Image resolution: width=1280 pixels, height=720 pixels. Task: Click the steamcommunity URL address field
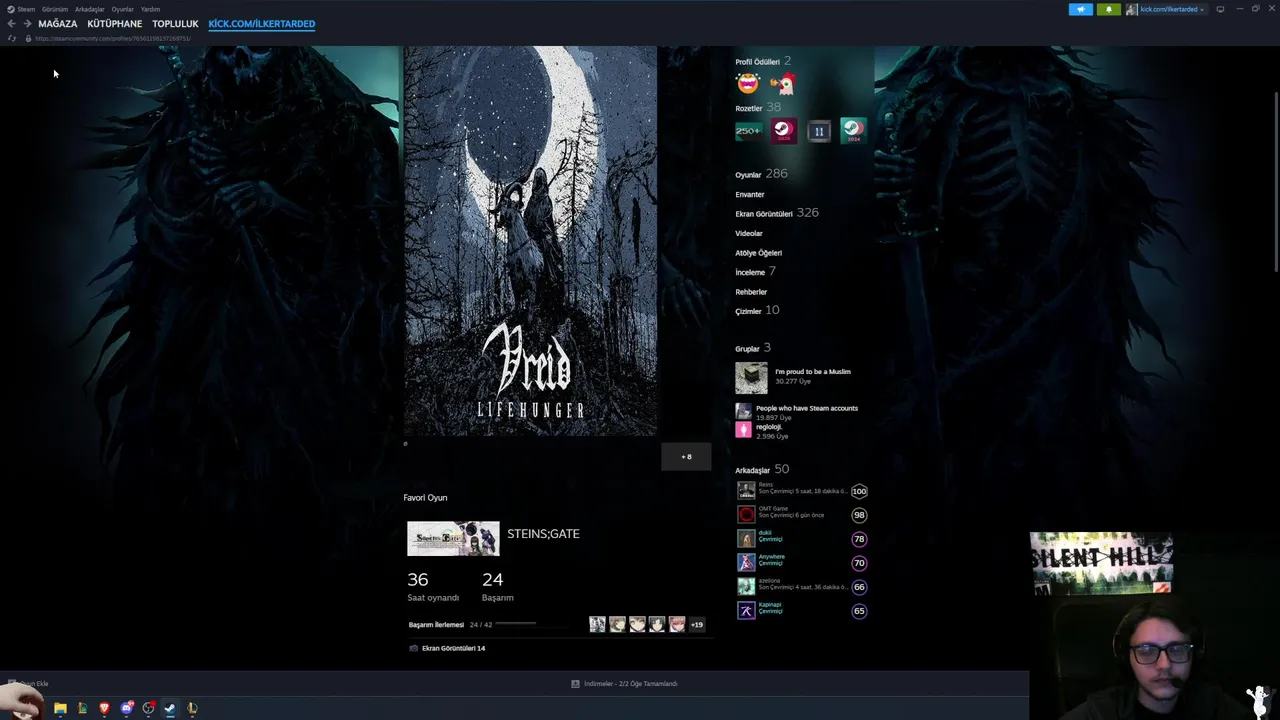pyautogui.click(x=112, y=38)
